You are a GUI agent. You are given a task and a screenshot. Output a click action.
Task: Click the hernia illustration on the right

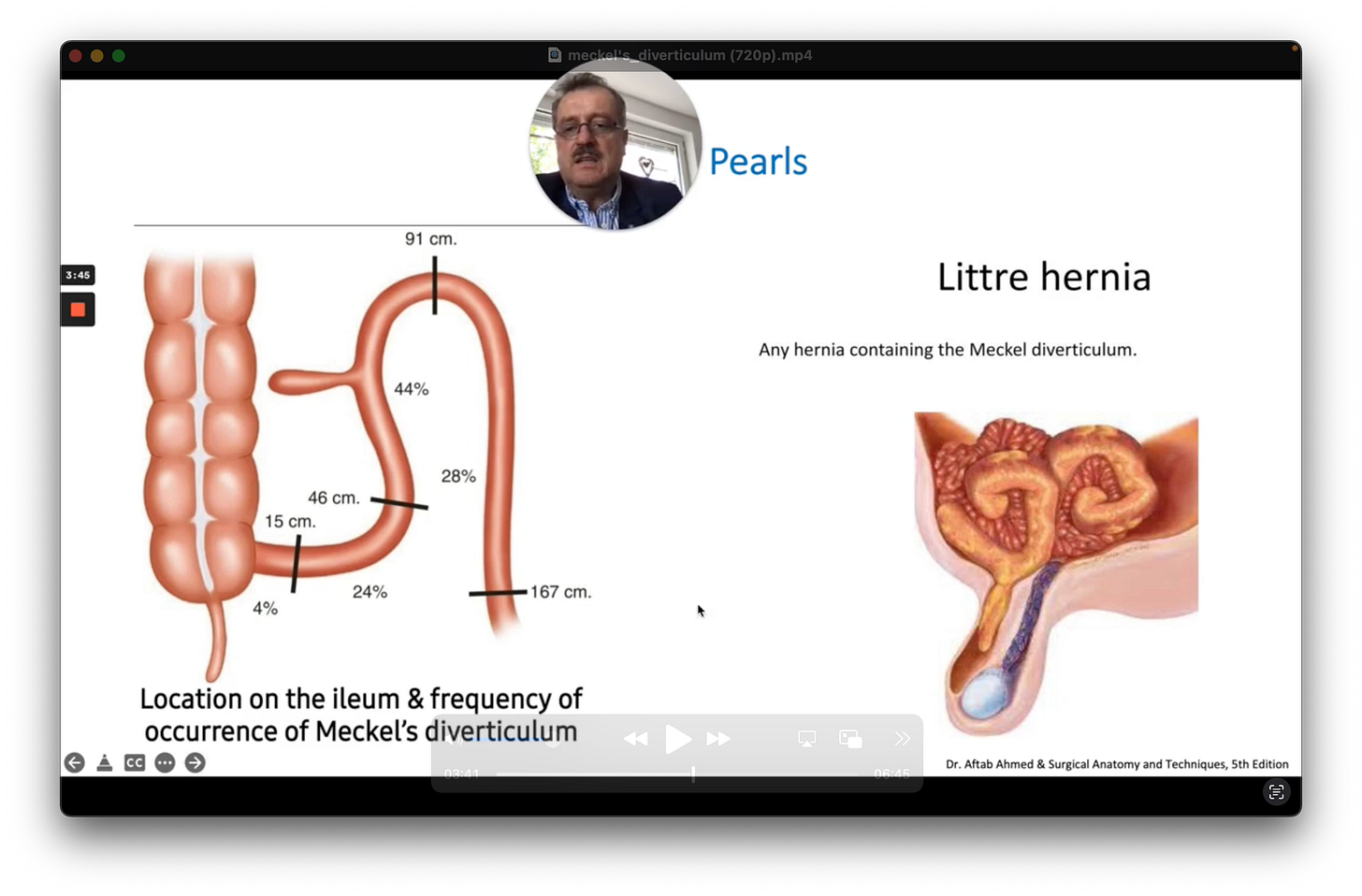point(1056,573)
